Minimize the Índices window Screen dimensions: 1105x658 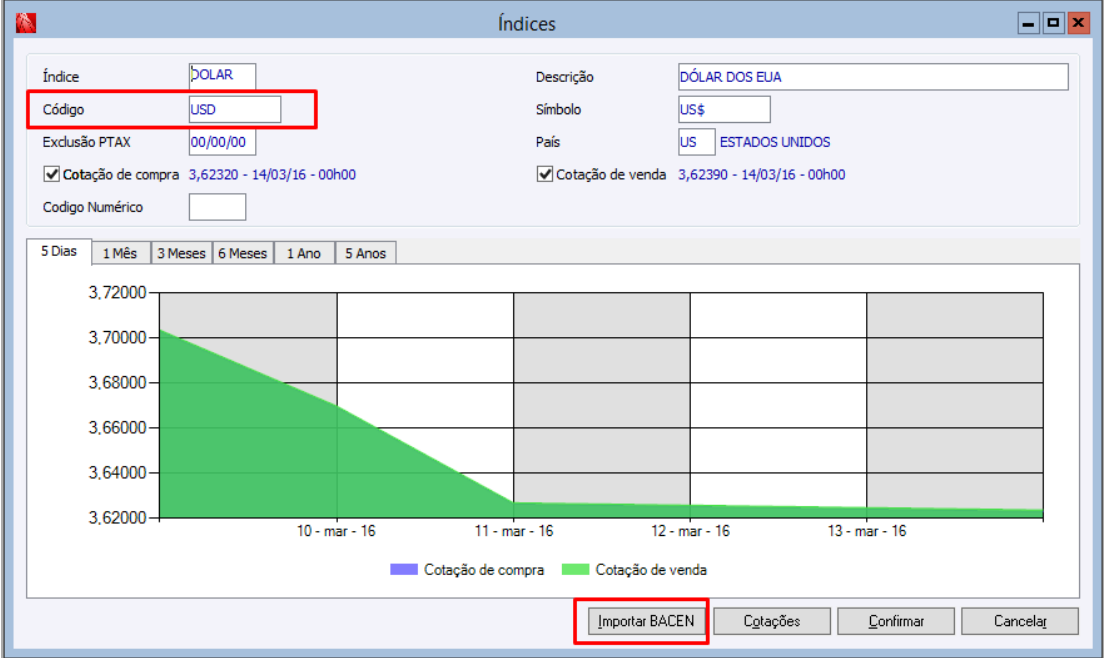1029,24
